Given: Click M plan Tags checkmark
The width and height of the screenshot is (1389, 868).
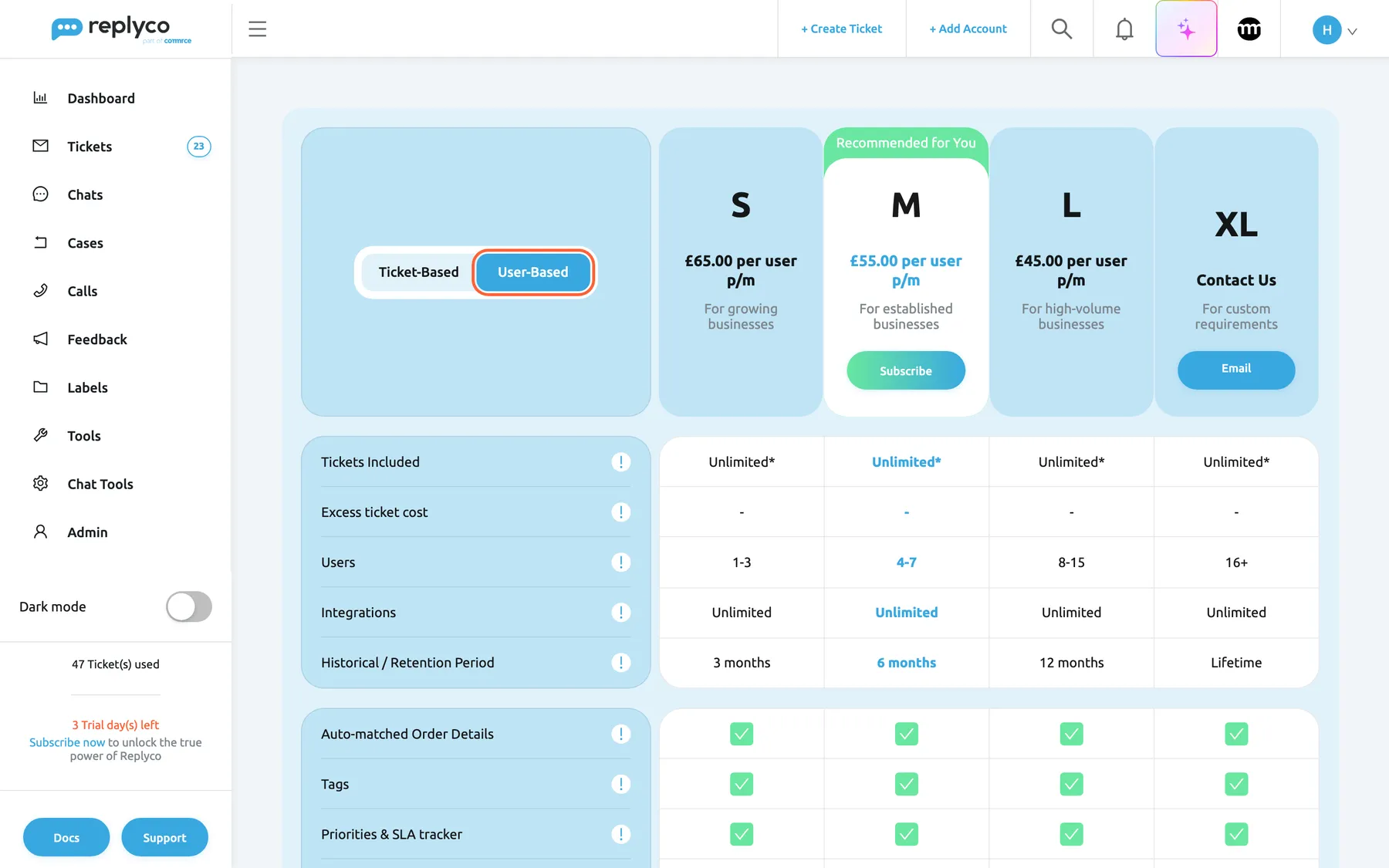Looking at the screenshot, I should [x=907, y=784].
